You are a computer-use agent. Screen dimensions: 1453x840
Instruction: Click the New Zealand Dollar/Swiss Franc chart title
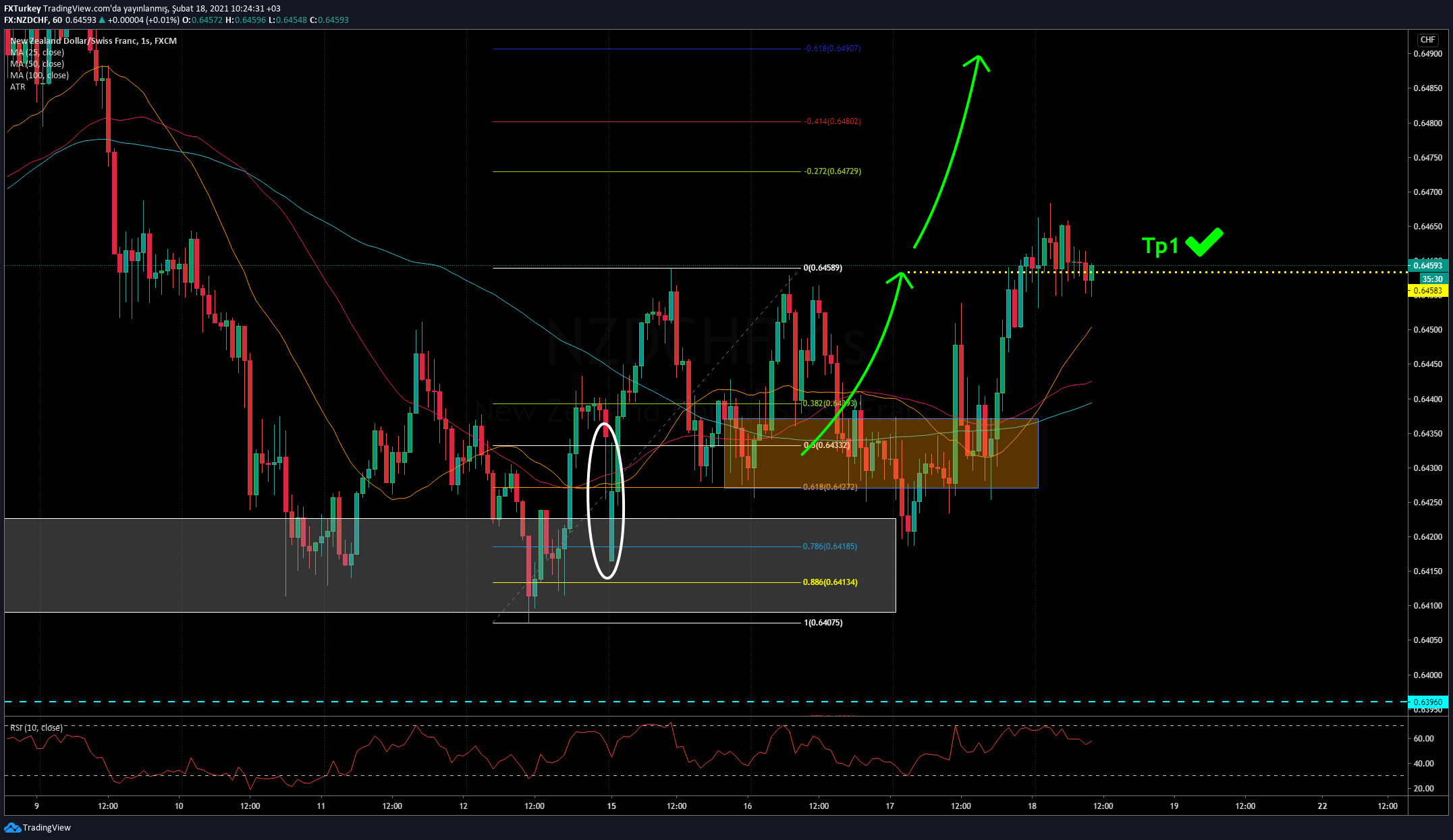pyautogui.click(x=93, y=40)
